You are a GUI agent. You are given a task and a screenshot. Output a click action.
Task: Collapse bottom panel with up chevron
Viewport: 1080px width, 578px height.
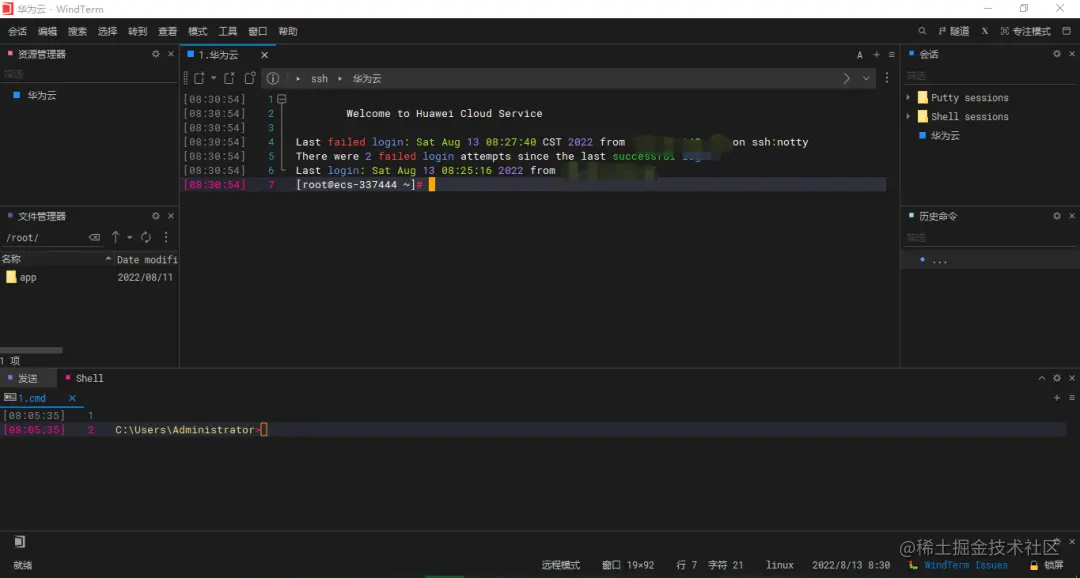point(1042,378)
